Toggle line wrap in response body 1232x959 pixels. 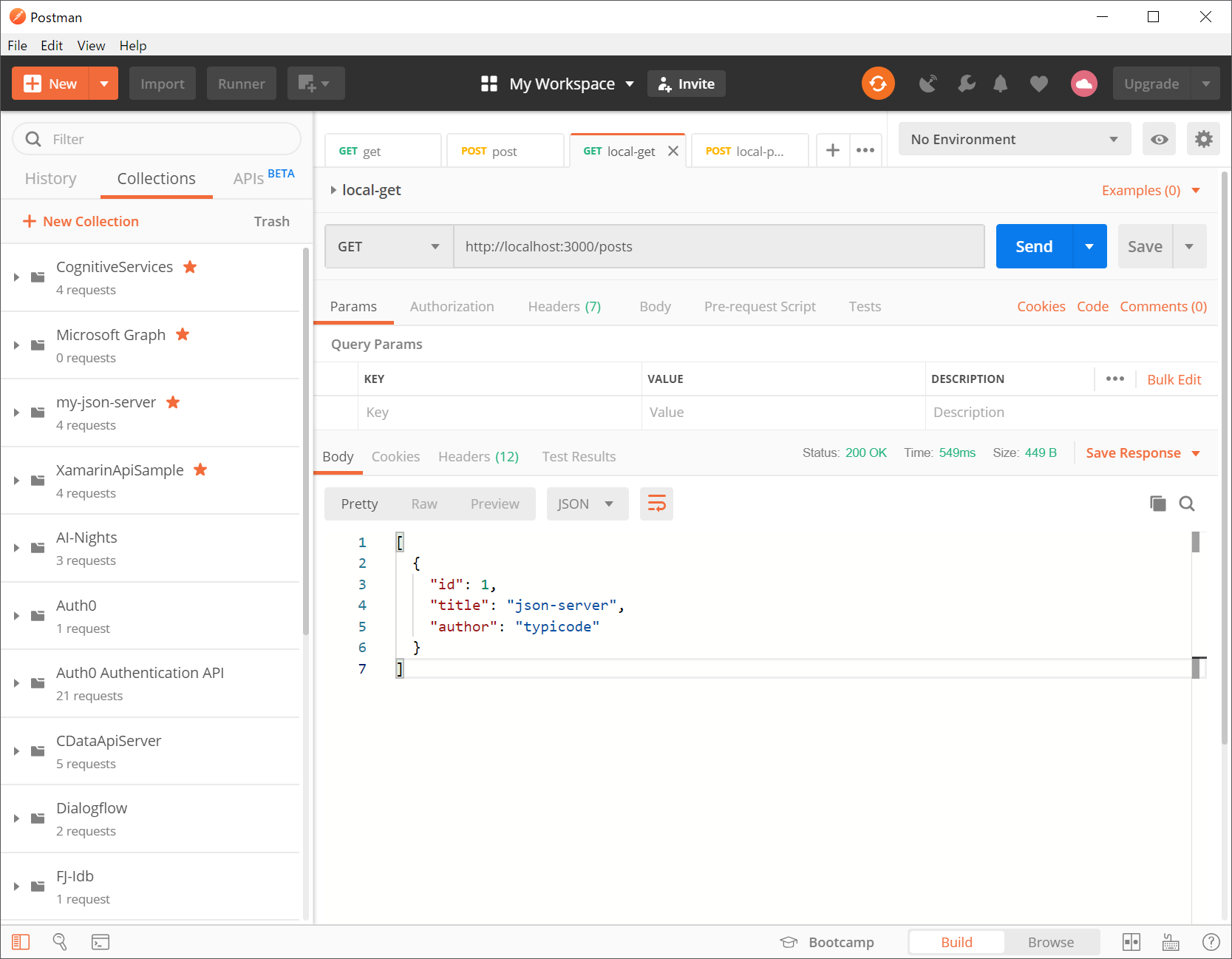click(x=656, y=504)
